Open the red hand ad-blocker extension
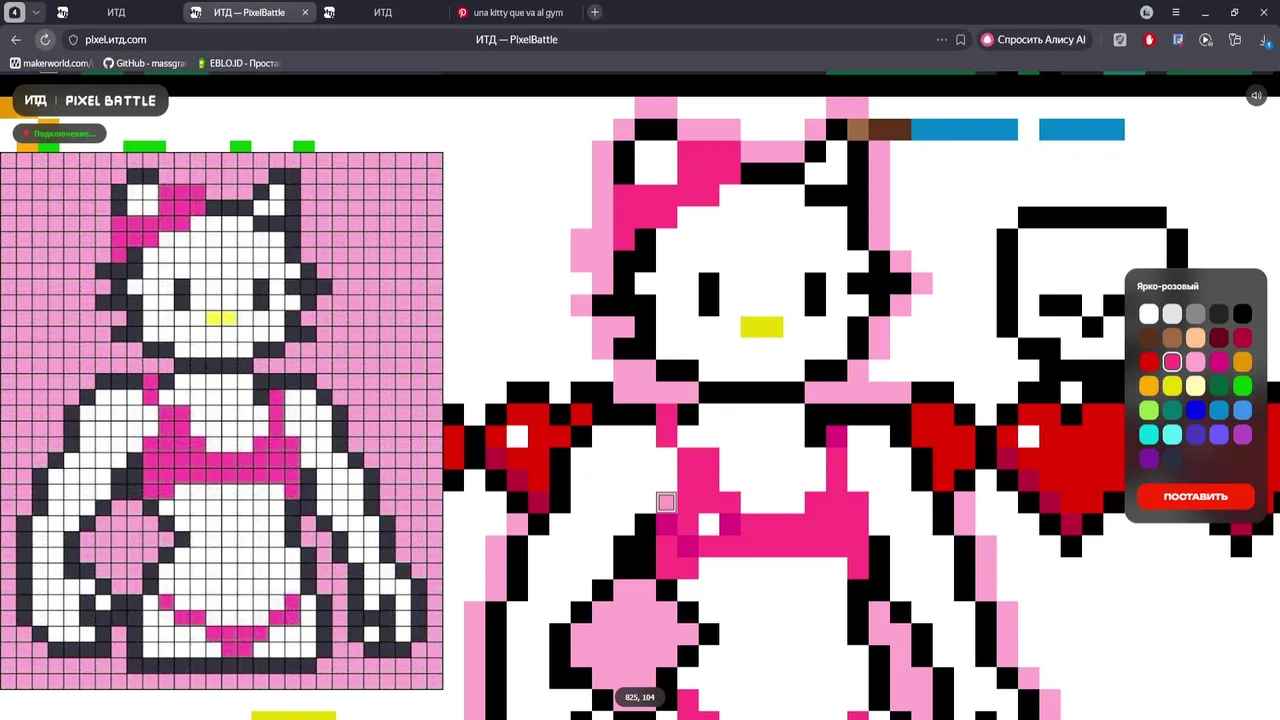 tap(1149, 40)
